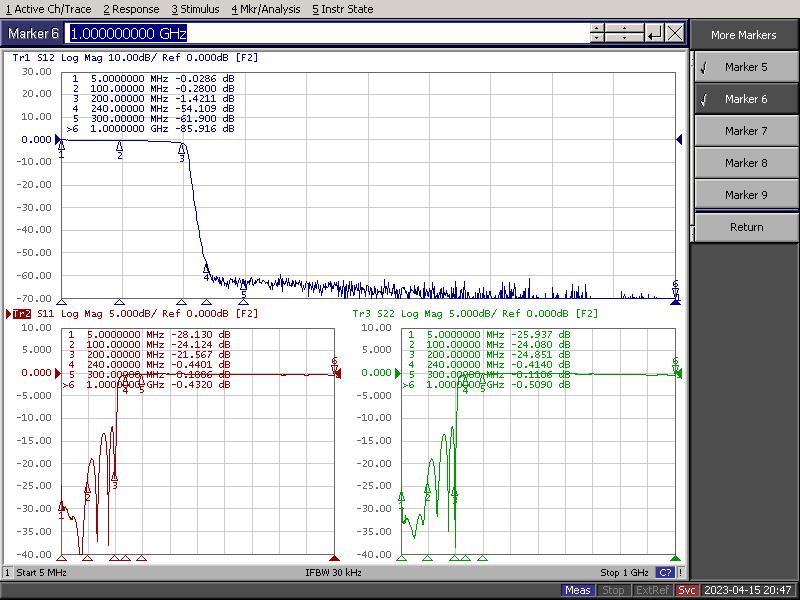Viewport: 800px width, 600px height.
Task: Open the Instr State menu
Action: tap(342, 9)
